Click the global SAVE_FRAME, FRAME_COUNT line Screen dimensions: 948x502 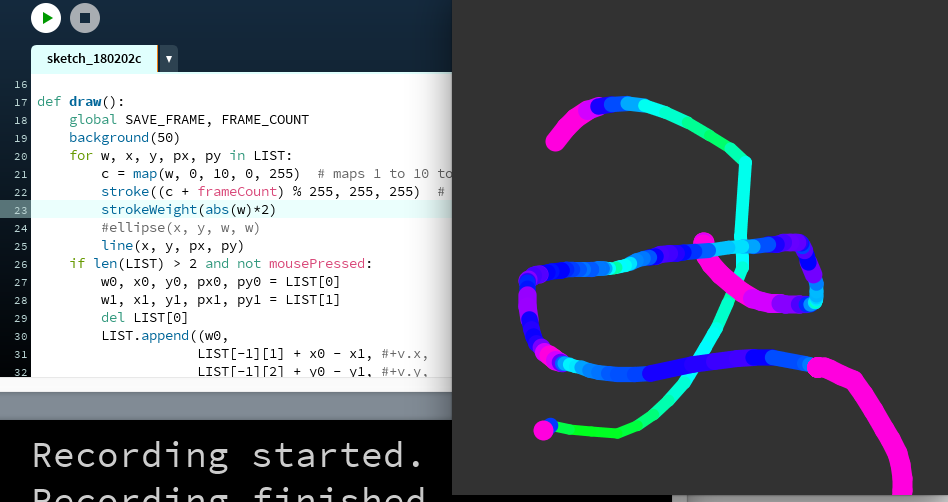coord(188,120)
